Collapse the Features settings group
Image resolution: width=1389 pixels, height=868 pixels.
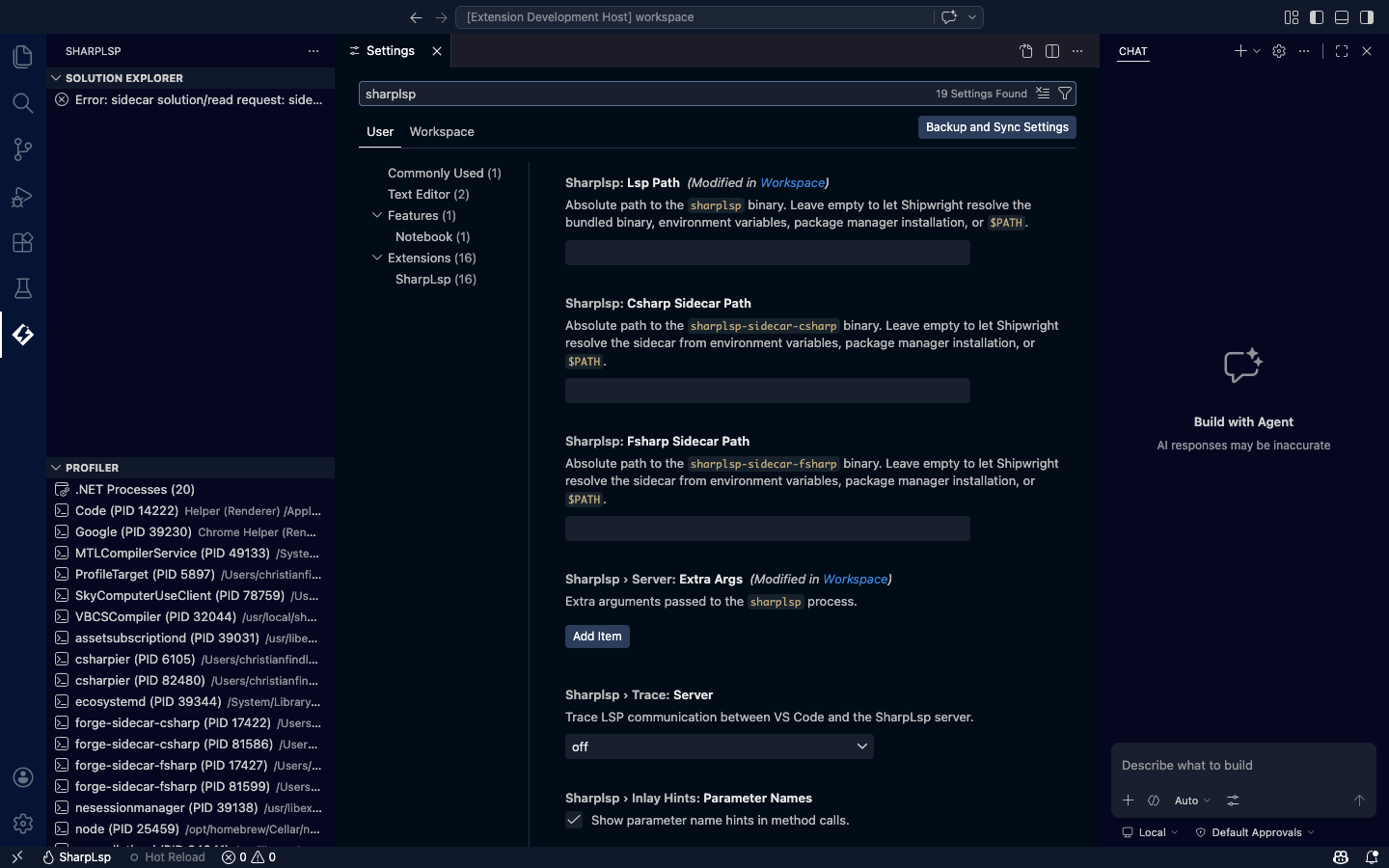pyautogui.click(x=377, y=215)
